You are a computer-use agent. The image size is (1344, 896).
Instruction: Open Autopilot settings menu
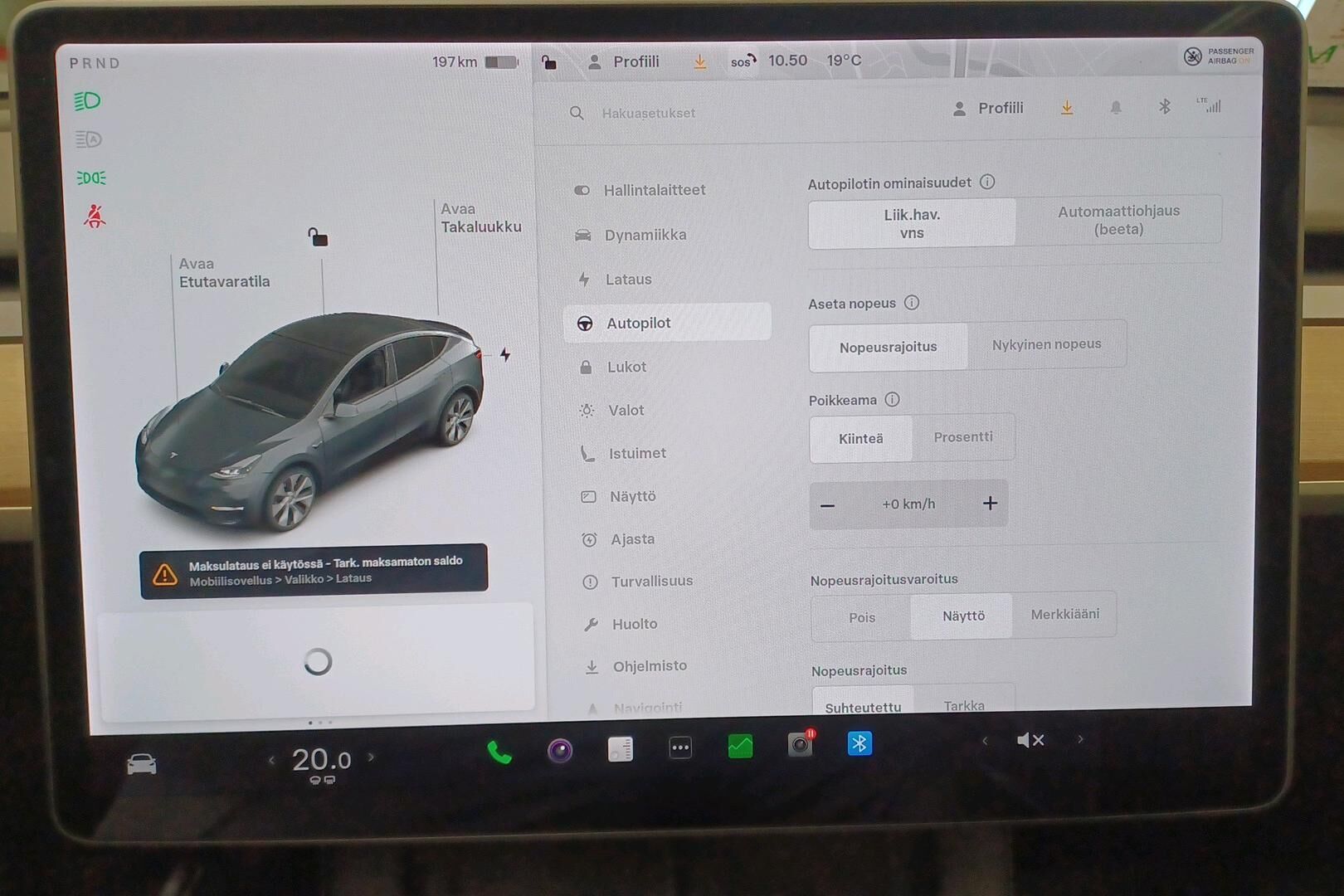(668, 322)
